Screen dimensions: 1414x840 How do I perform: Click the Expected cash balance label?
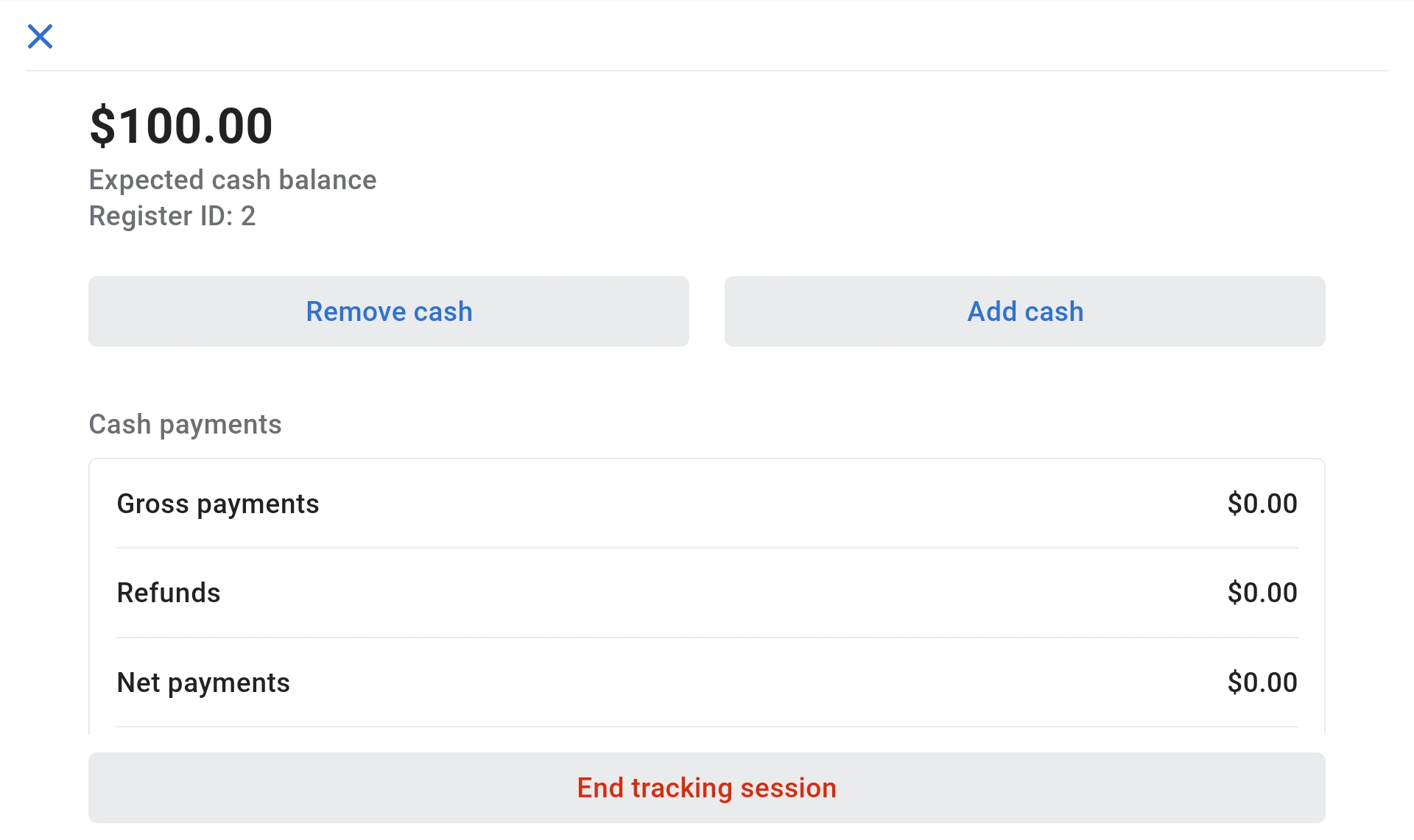coord(233,180)
